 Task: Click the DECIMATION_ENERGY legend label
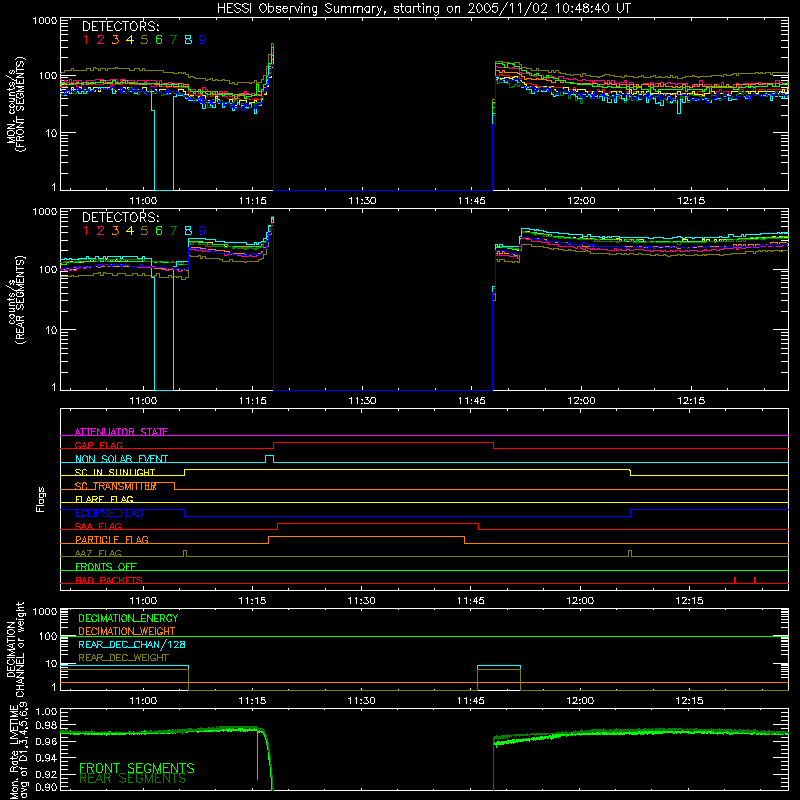128,618
